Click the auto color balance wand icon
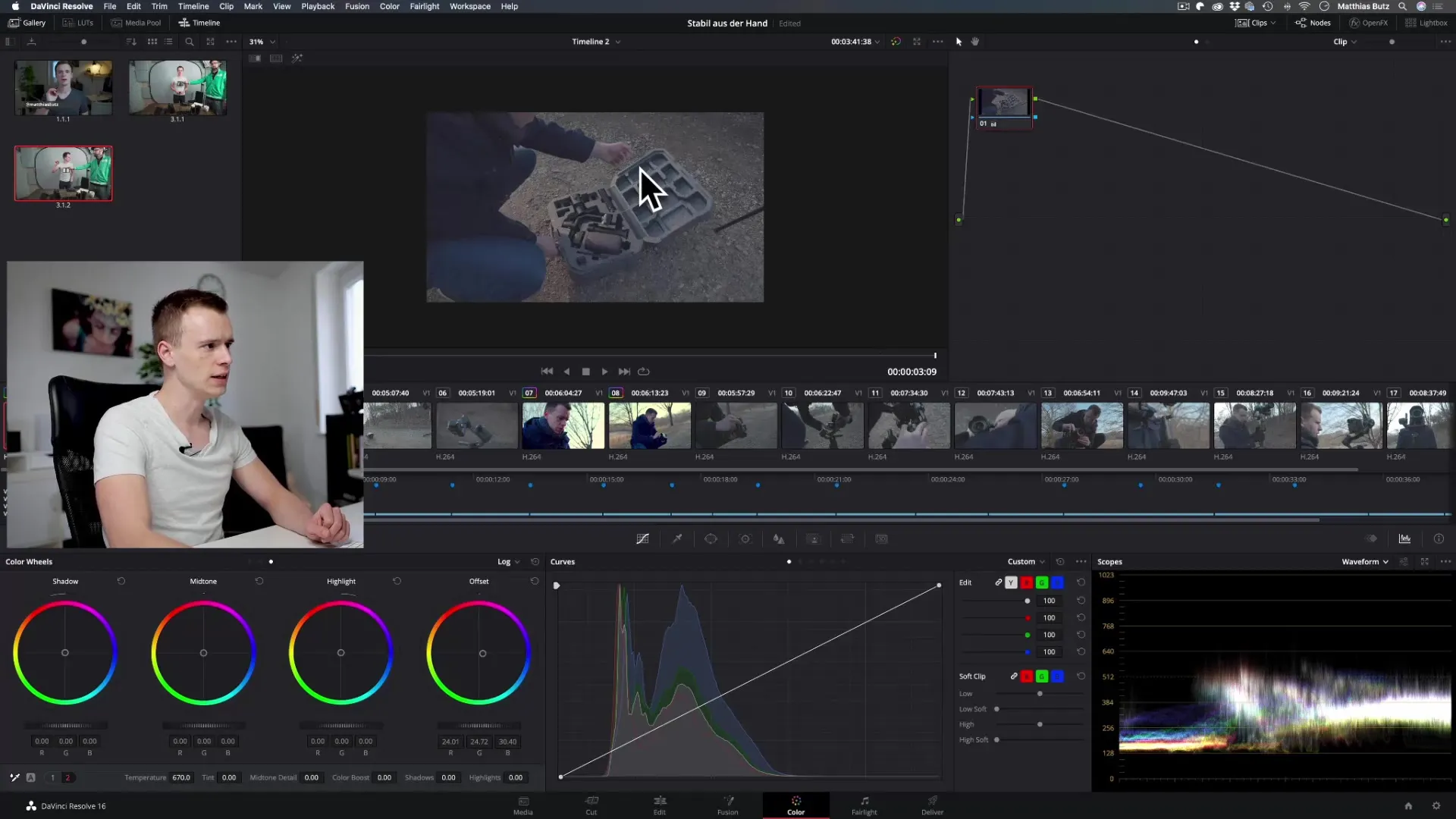 pos(14,777)
